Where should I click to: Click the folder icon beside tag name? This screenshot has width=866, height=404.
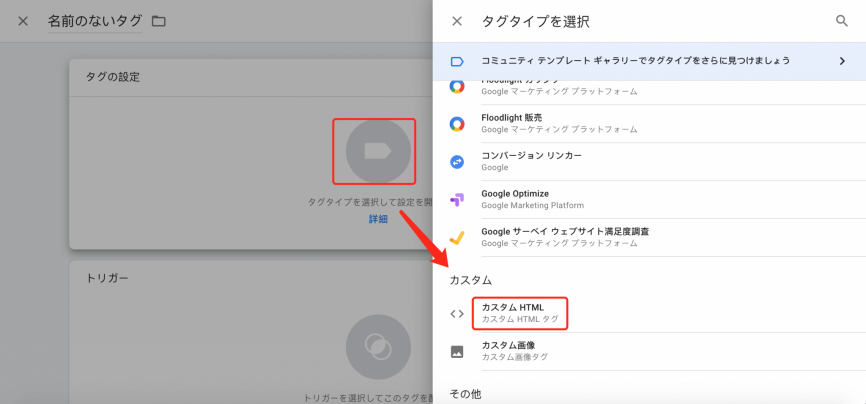pos(159,22)
